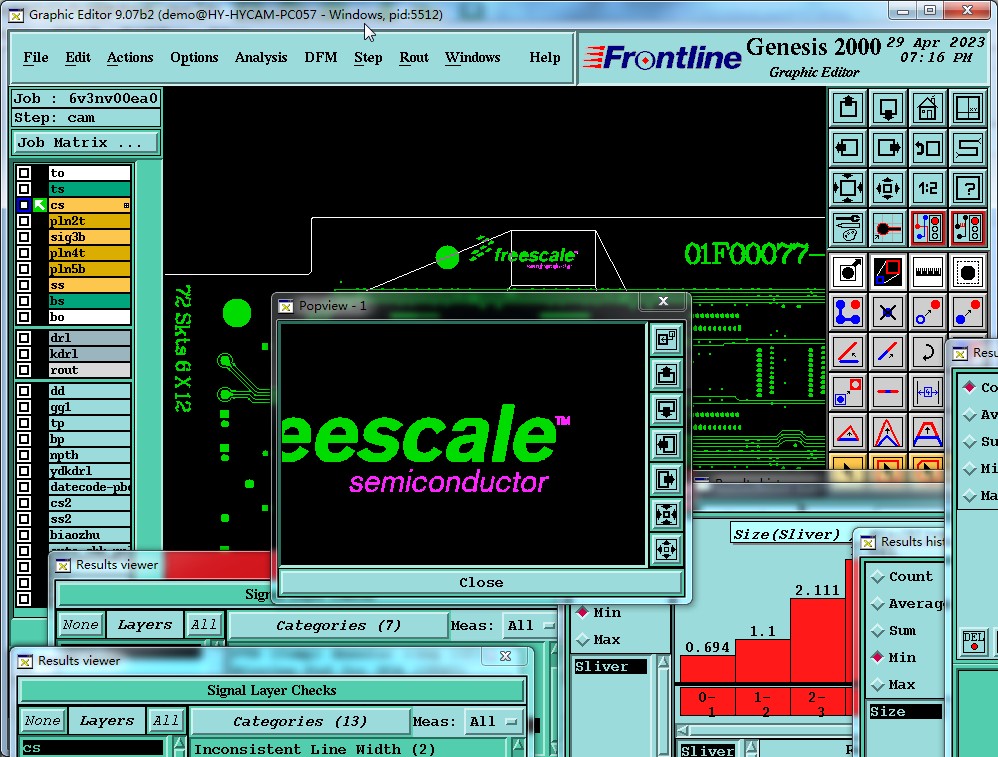Click the zoom in arrows-inward icon in main toolbar
This screenshot has height=757, width=998.
tap(848, 188)
